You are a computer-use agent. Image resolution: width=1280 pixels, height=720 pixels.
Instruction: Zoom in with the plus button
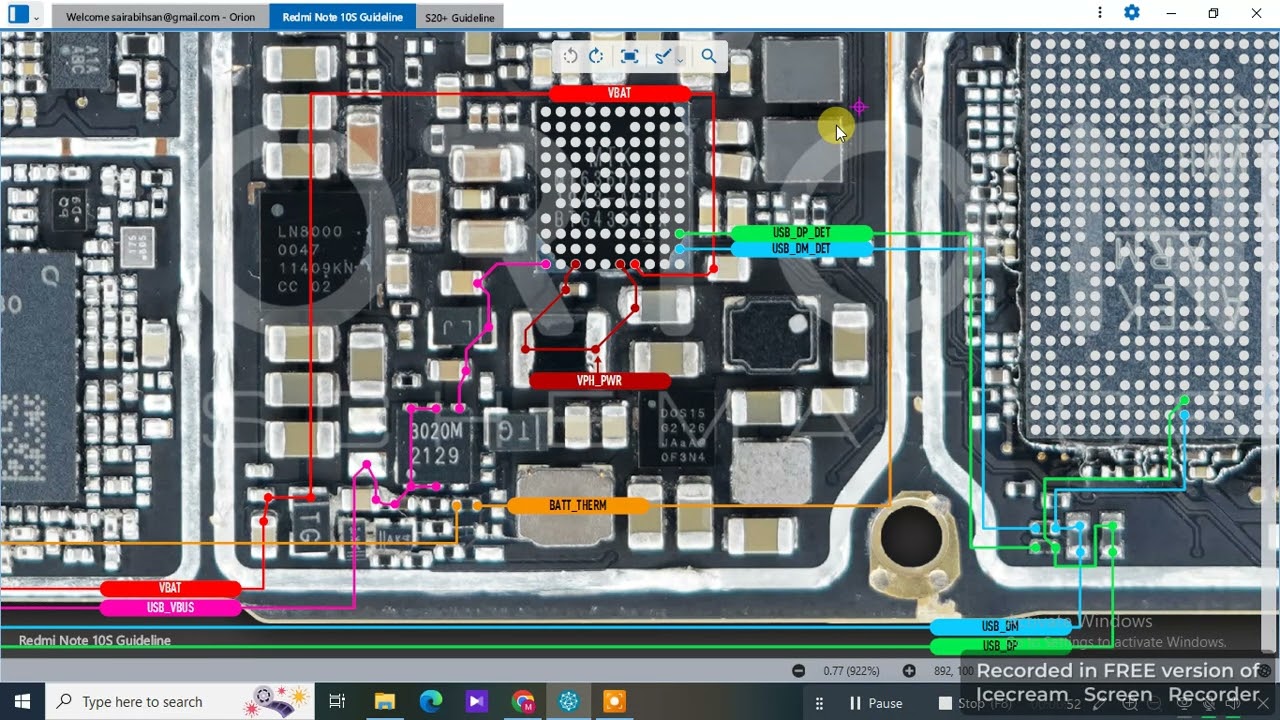coord(909,671)
